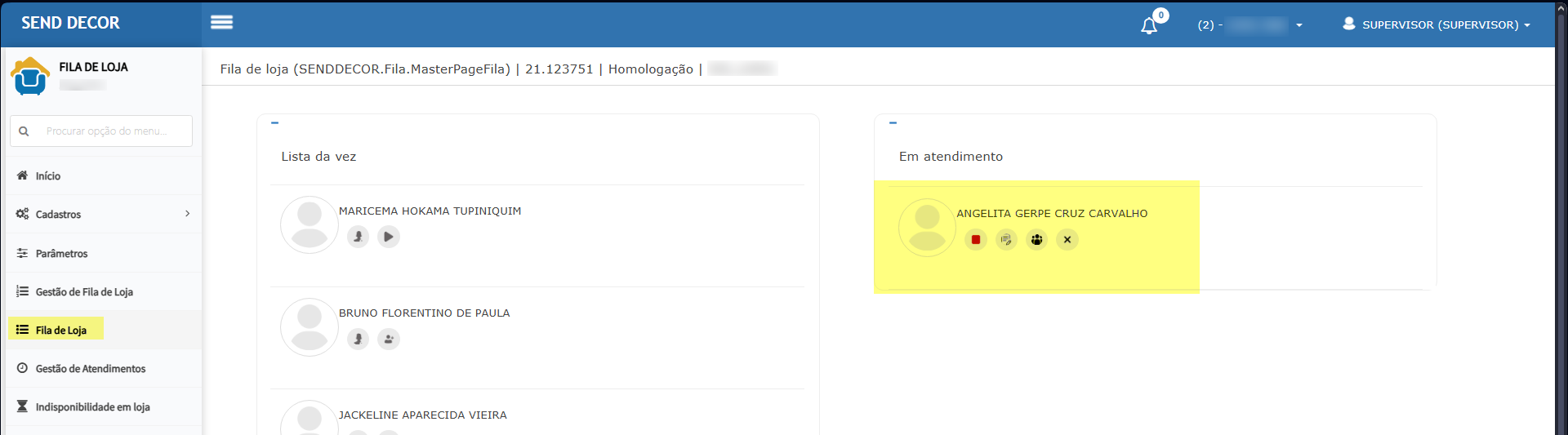Screen dimensions: 1568x435
Task: Click the Cadastros gears icon
Action: 22,214
